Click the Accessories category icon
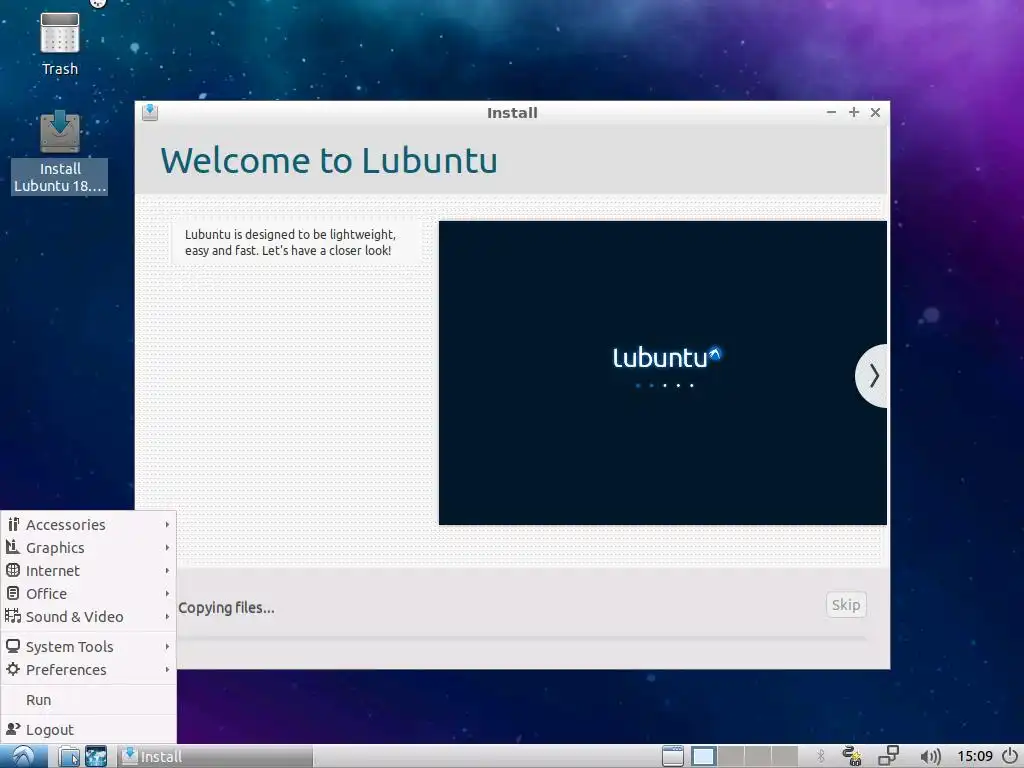This screenshot has width=1024, height=768. 13,524
